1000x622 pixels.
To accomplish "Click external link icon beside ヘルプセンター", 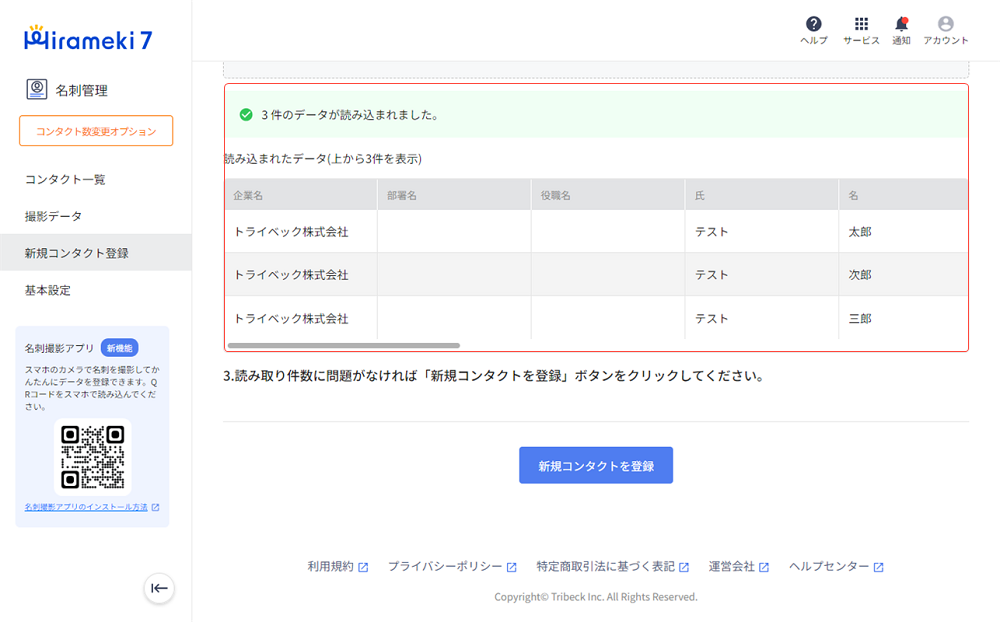I will (878, 567).
